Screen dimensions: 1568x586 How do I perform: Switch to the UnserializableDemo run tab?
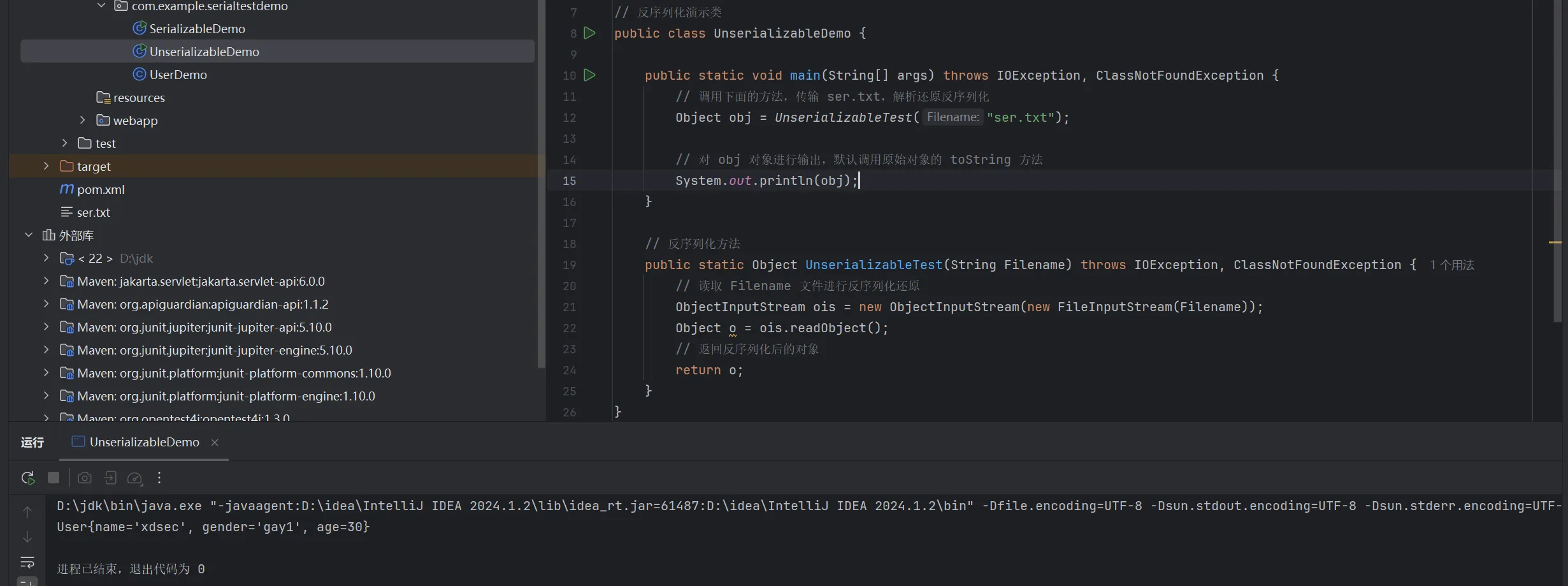click(144, 442)
